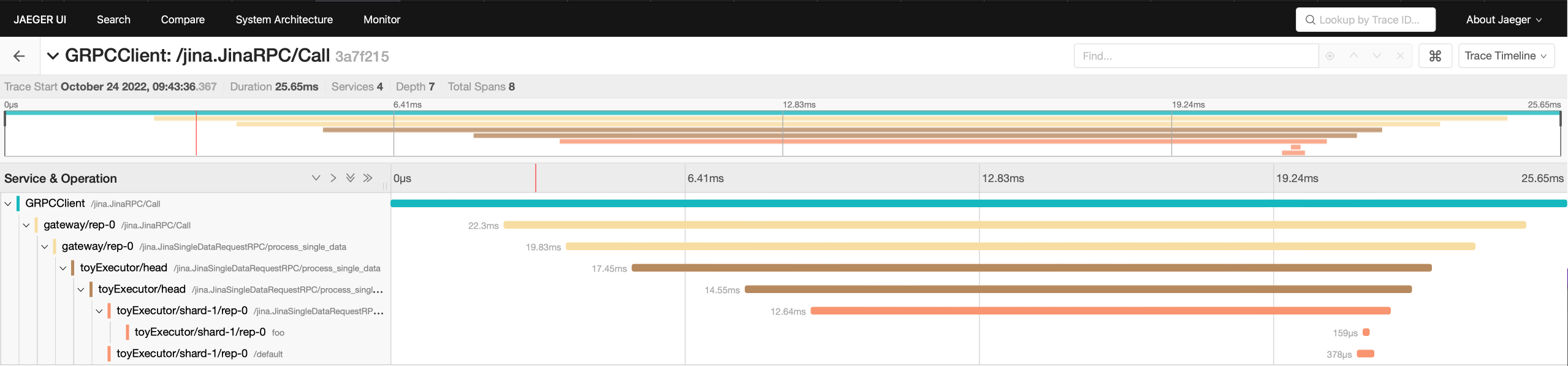Open Trace Timeline view dropdown
Image resolution: width=1568 pixels, height=366 pixels.
point(1506,56)
